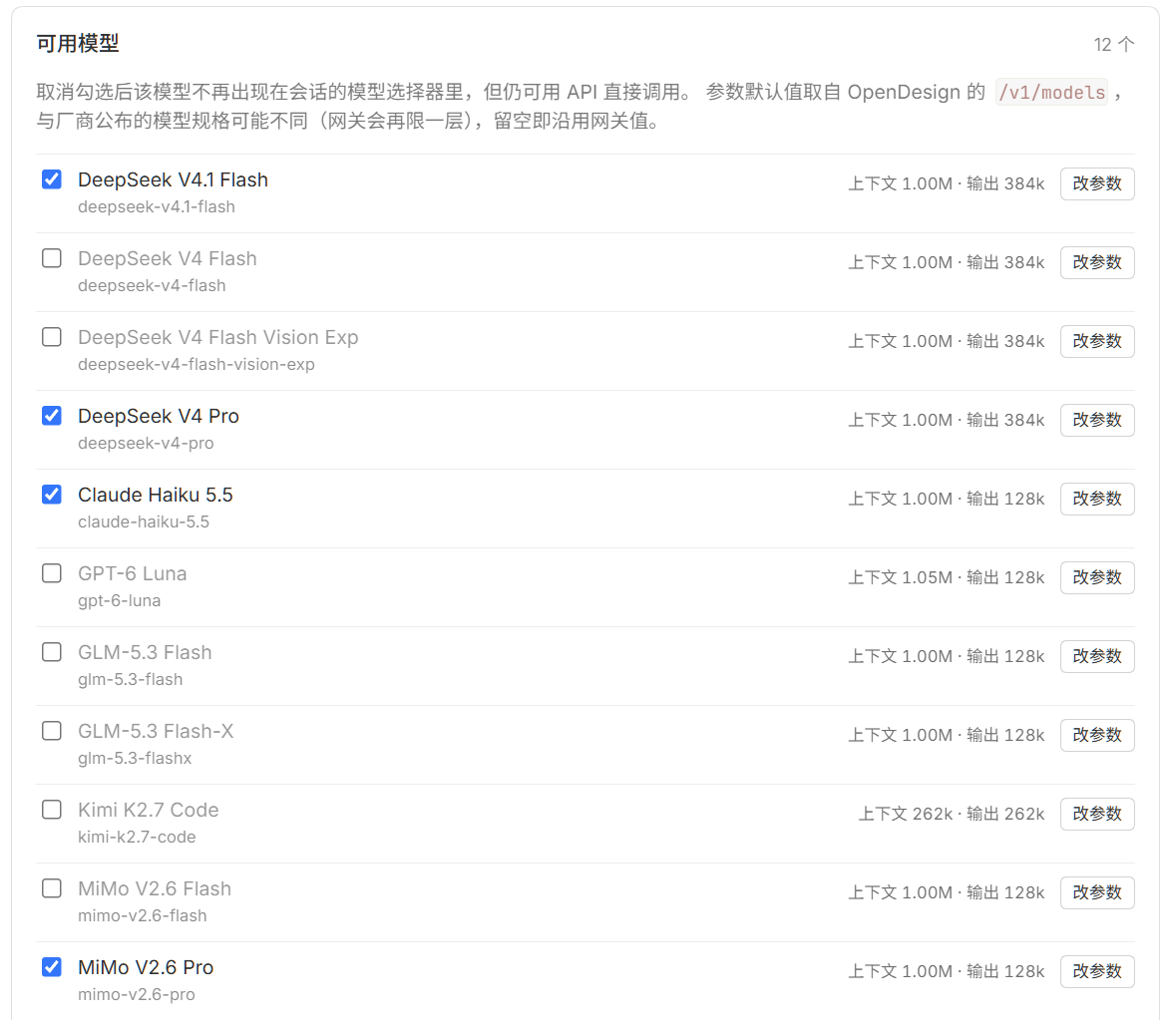Image resolution: width=1170 pixels, height=1036 pixels.
Task: Uncheck the DeepSeek V4 Pro checkbox
Action: point(52,416)
